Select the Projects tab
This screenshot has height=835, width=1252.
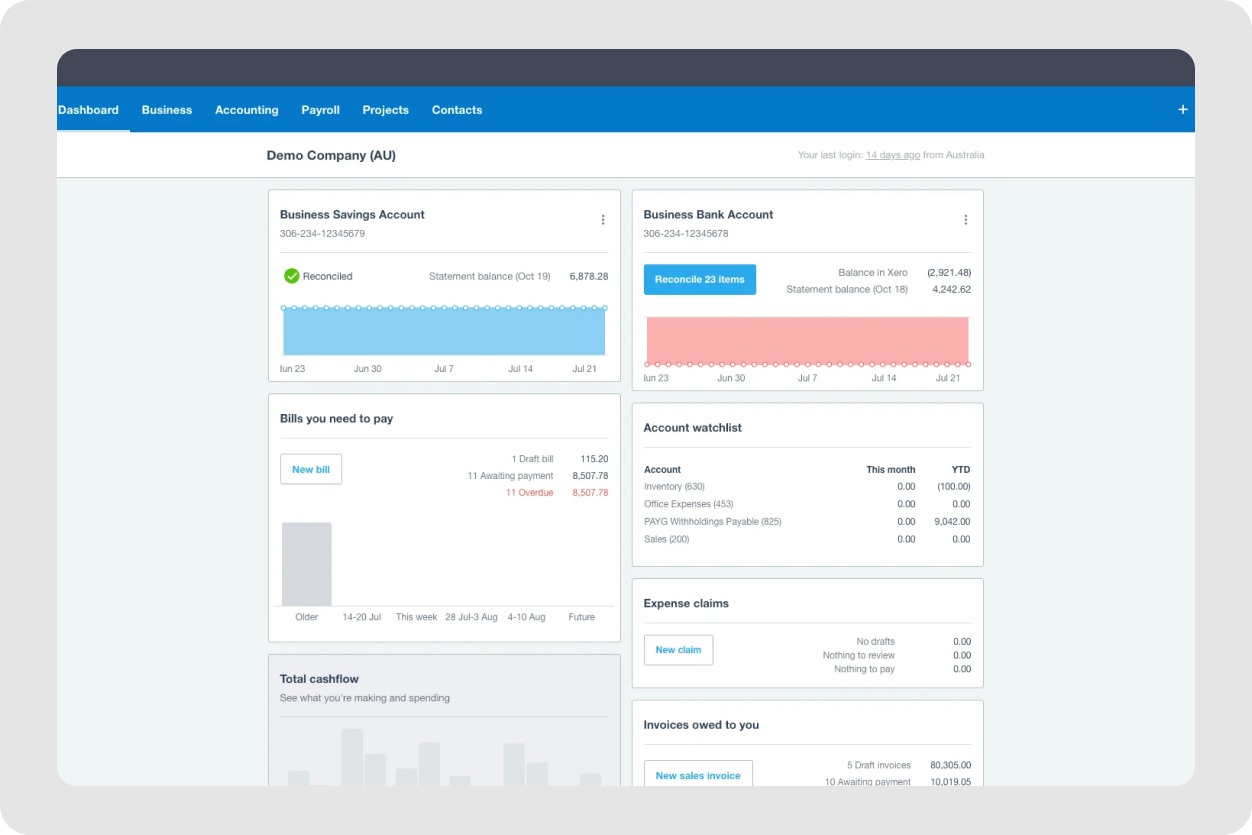(x=385, y=109)
